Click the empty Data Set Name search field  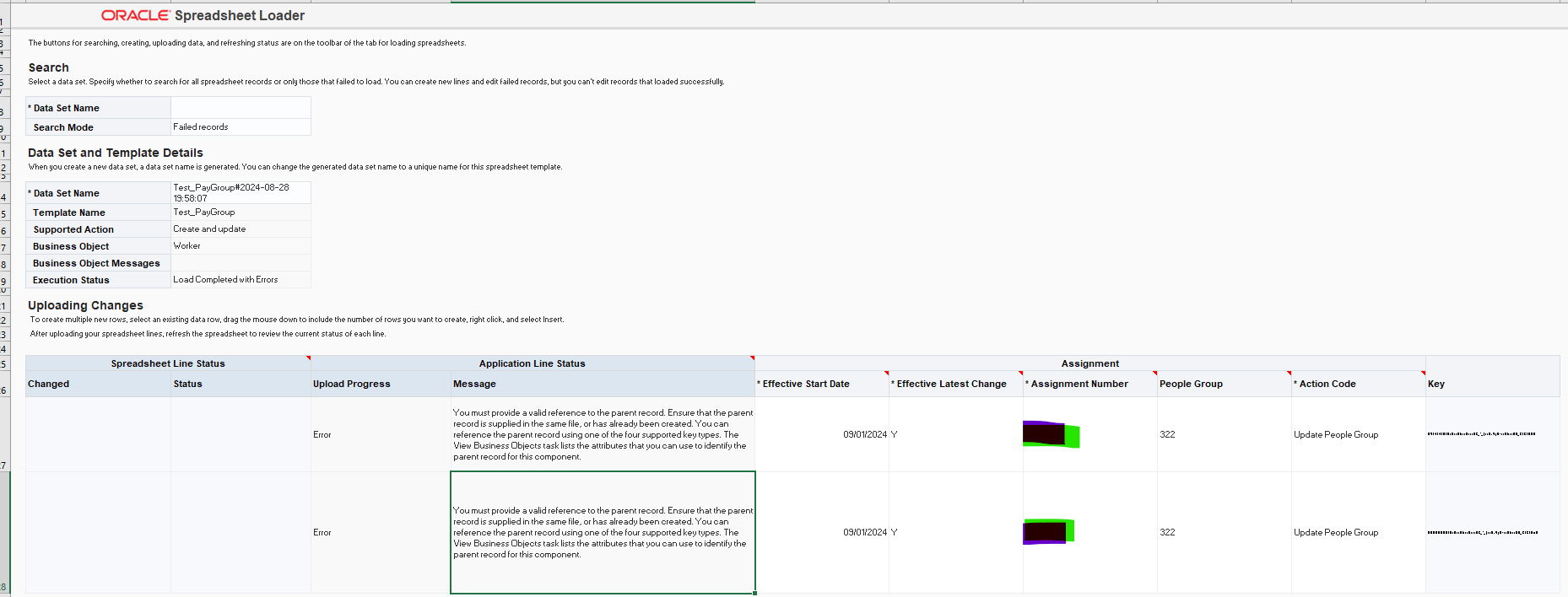click(241, 107)
